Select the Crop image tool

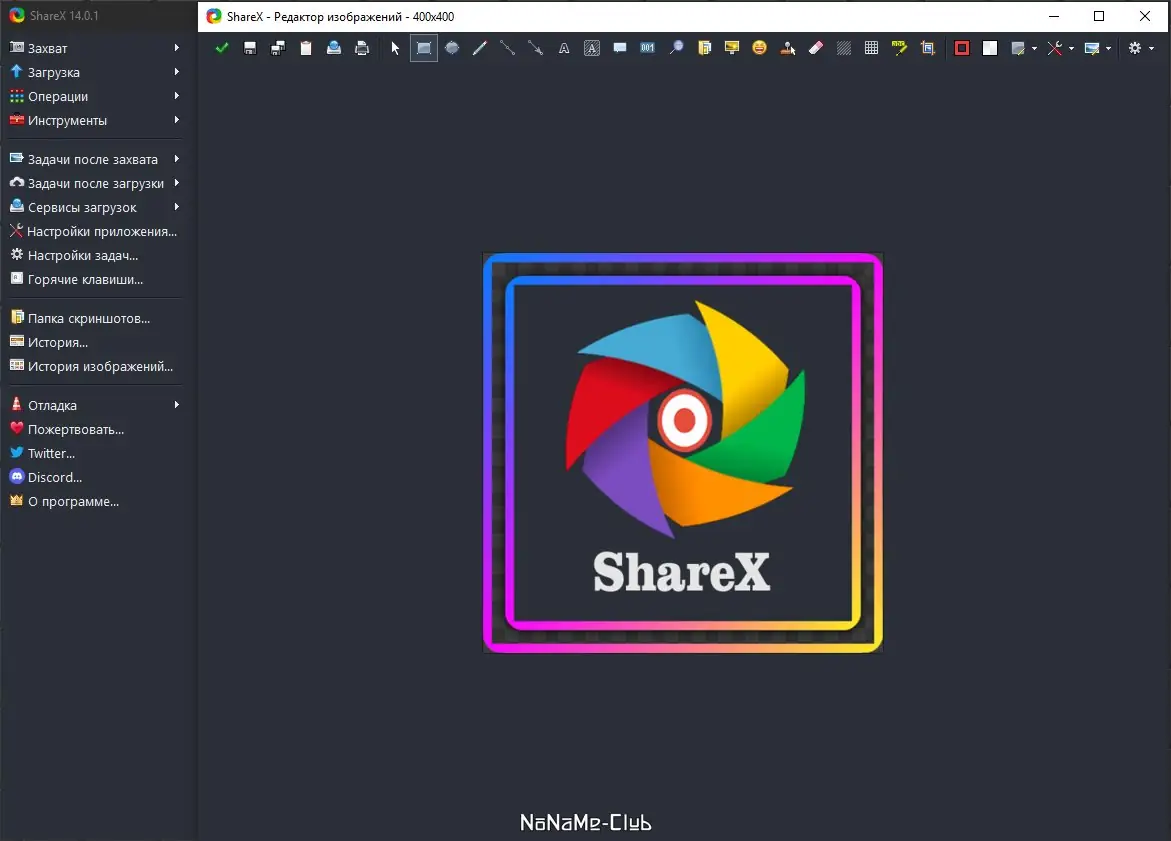coord(928,48)
